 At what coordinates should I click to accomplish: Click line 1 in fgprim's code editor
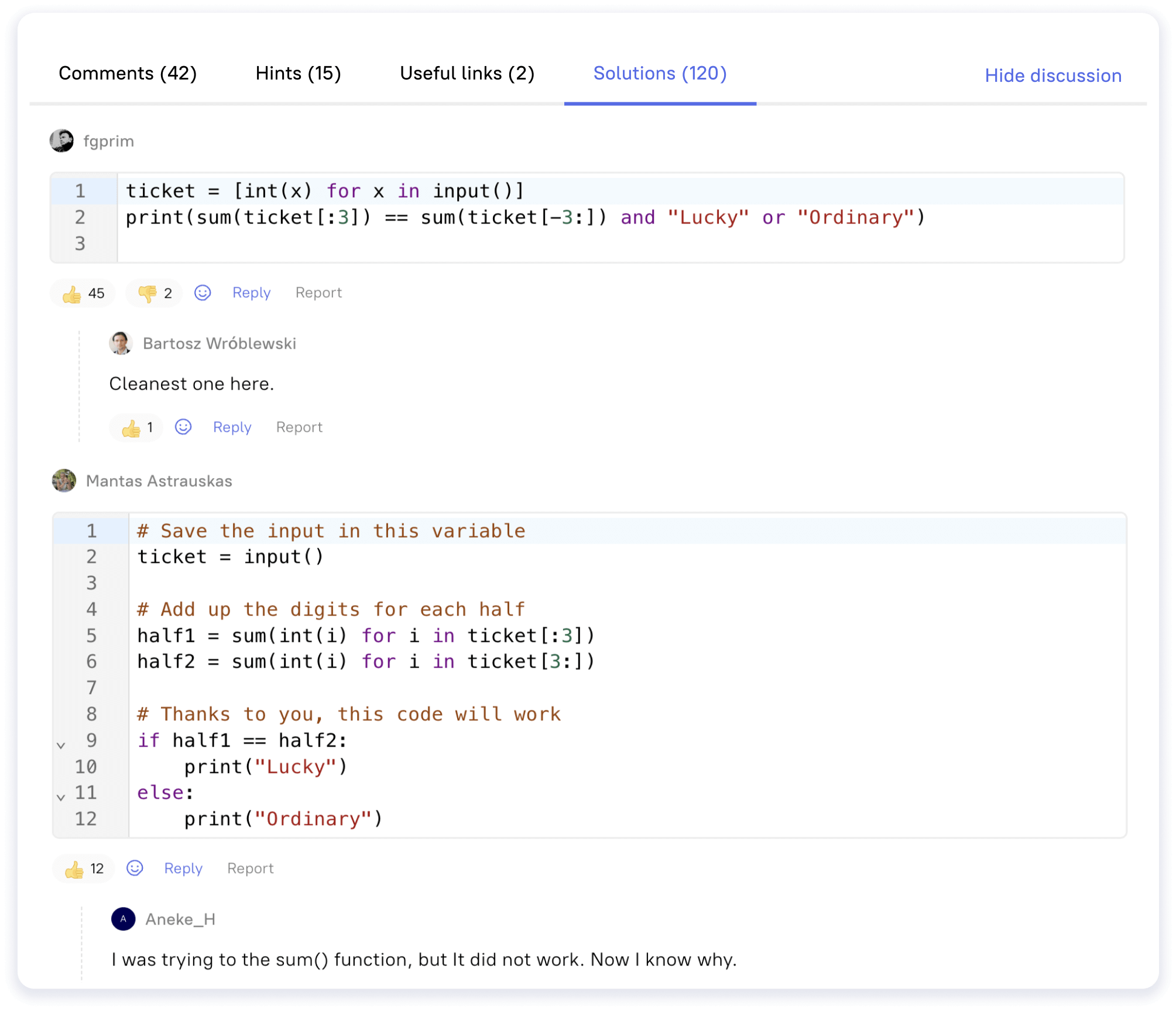click(325, 191)
